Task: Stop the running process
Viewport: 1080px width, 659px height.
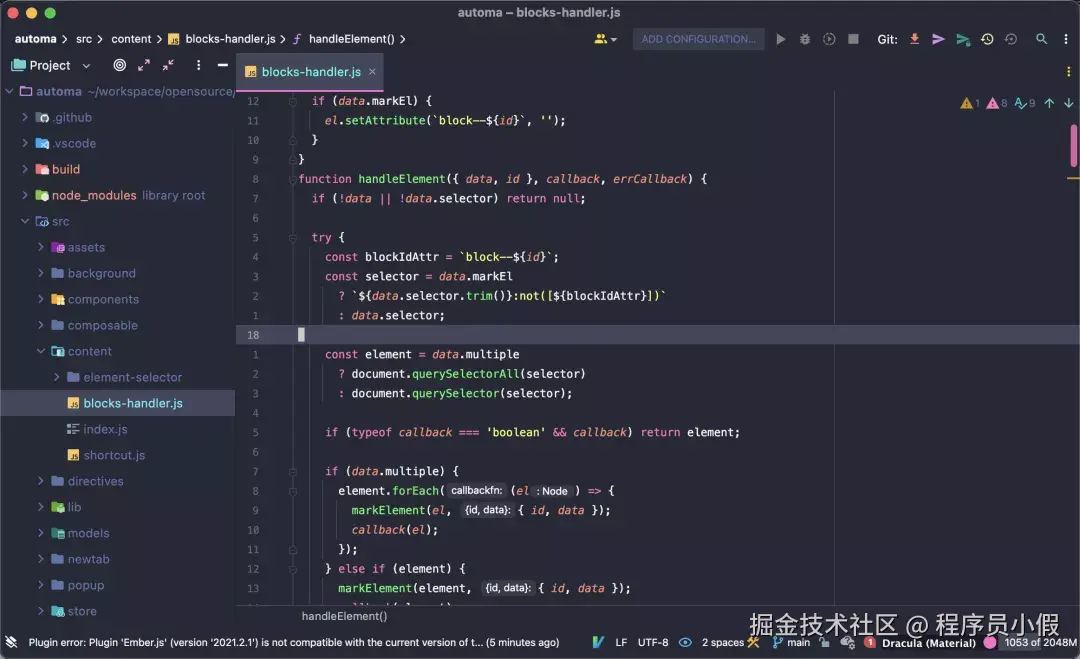Action: pyautogui.click(x=853, y=39)
